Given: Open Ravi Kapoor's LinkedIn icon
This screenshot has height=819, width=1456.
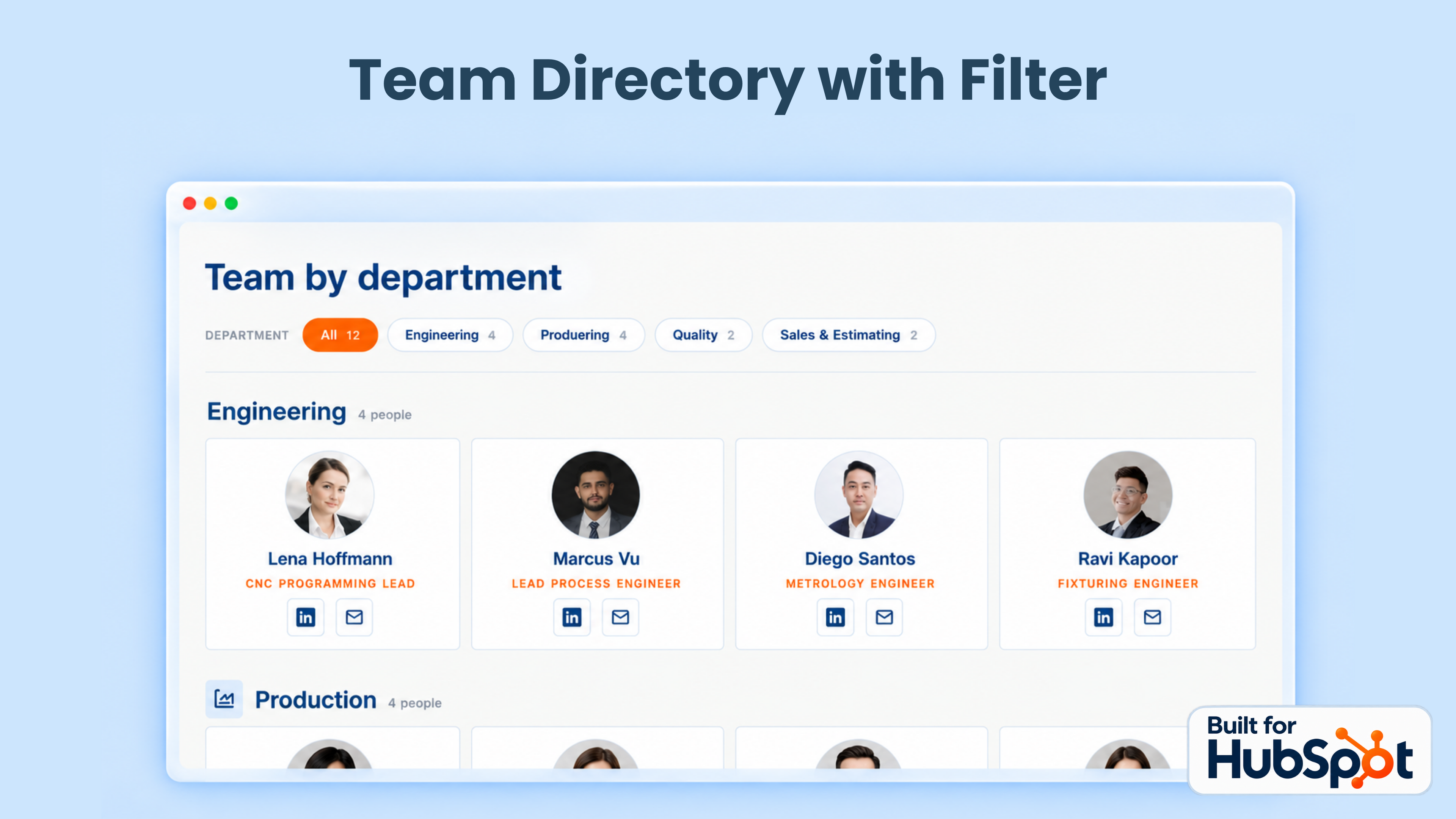Looking at the screenshot, I should point(1103,617).
